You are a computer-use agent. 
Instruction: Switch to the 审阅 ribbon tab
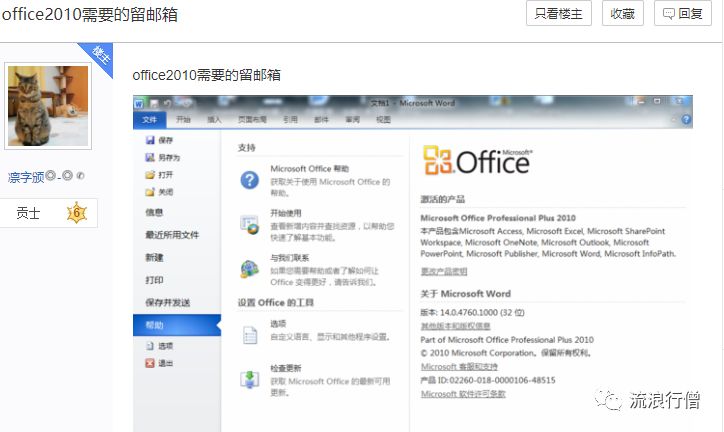point(352,120)
